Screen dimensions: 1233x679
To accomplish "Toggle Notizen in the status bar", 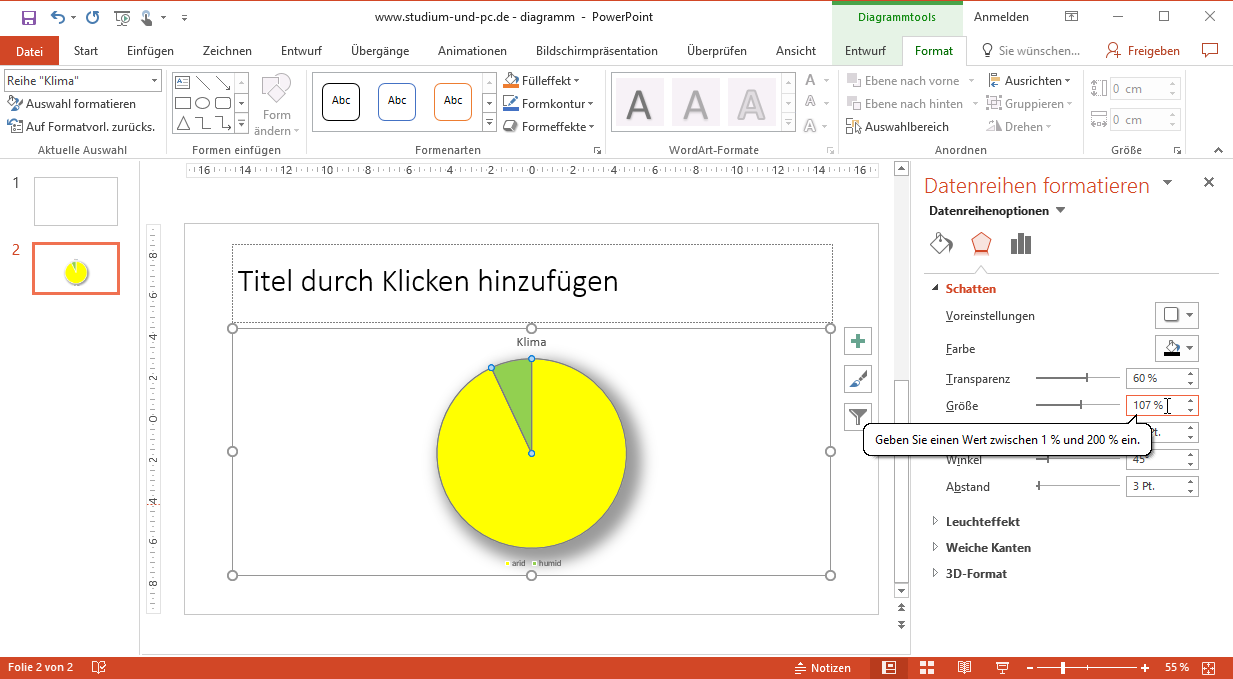I will [x=822, y=667].
